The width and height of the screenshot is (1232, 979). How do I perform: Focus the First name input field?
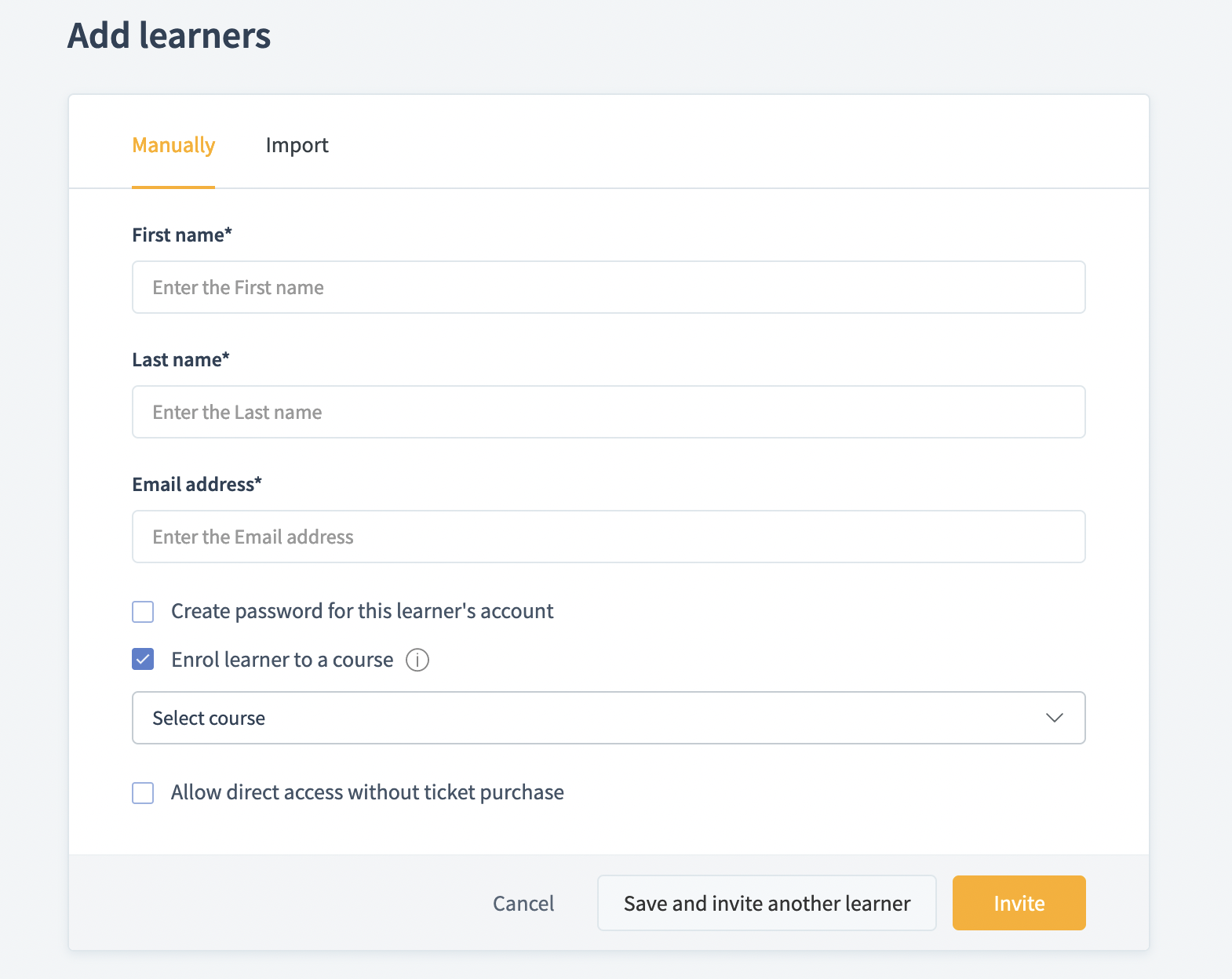(608, 287)
